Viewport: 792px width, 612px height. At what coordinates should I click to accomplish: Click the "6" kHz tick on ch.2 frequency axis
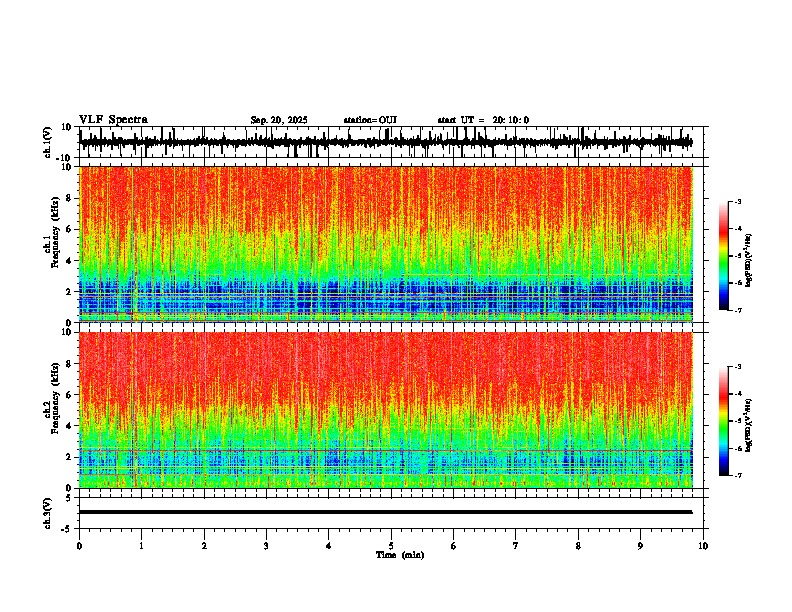[69, 395]
